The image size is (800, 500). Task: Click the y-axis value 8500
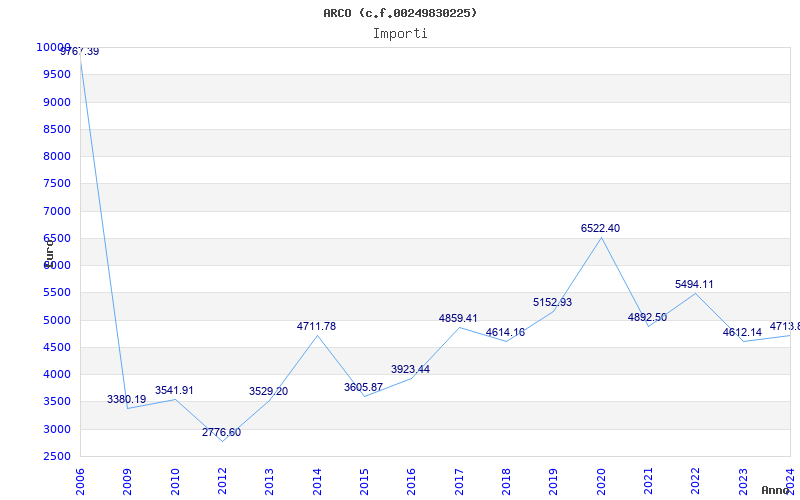coord(57,129)
